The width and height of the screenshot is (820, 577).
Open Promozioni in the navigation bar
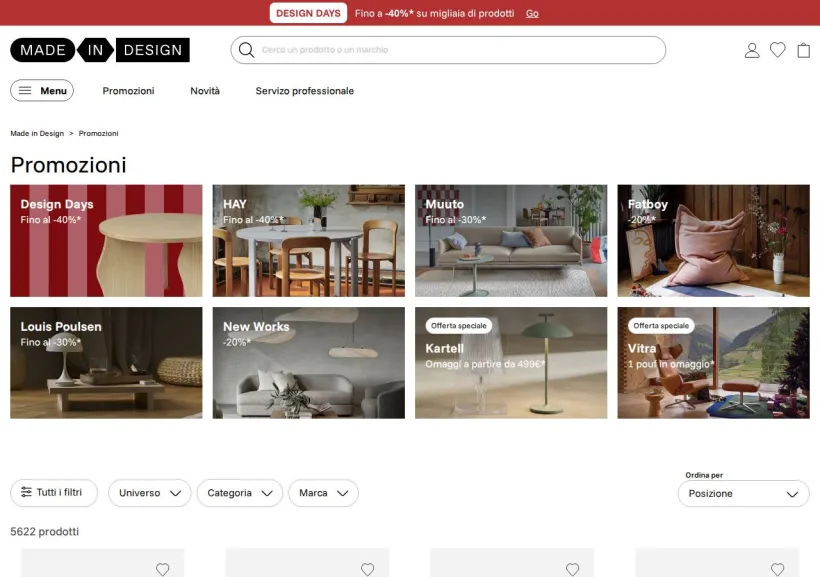click(x=128, y=91)
